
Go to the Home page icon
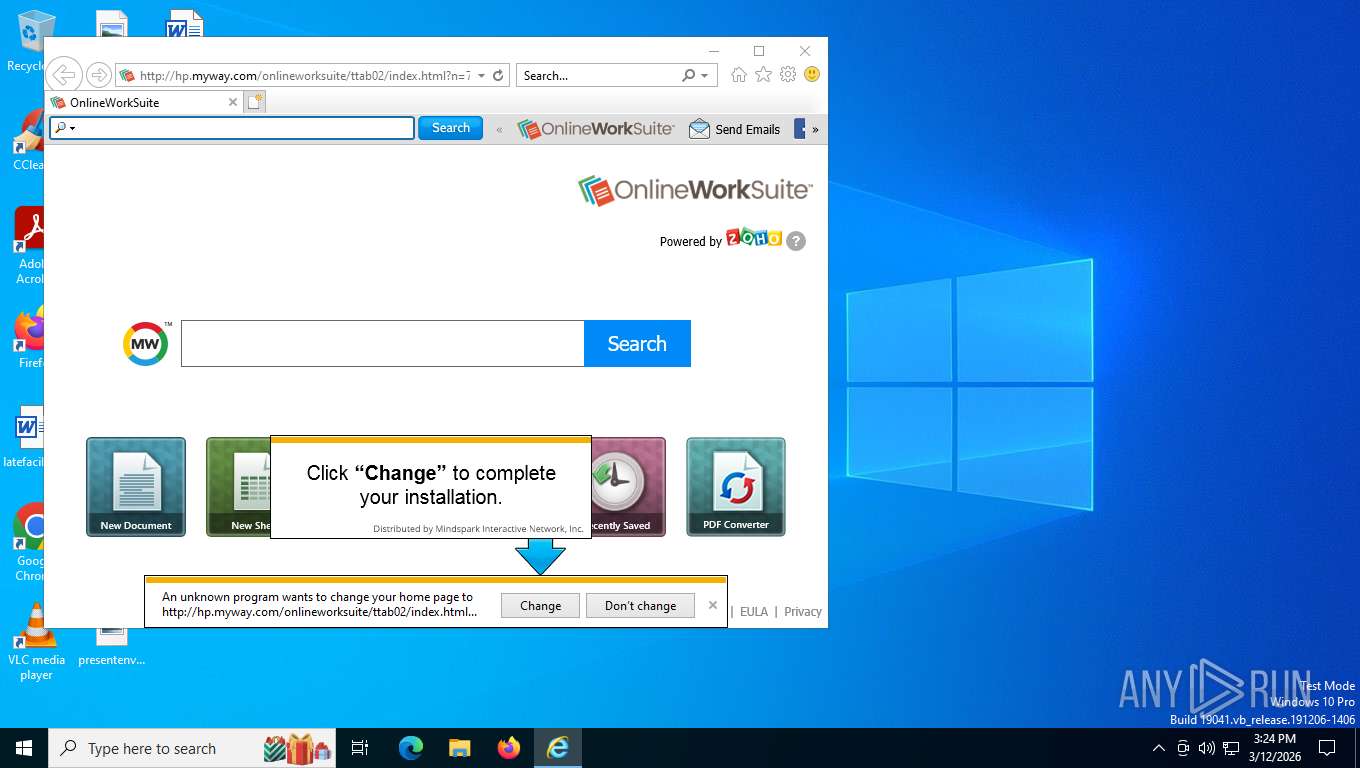(739, 75)
